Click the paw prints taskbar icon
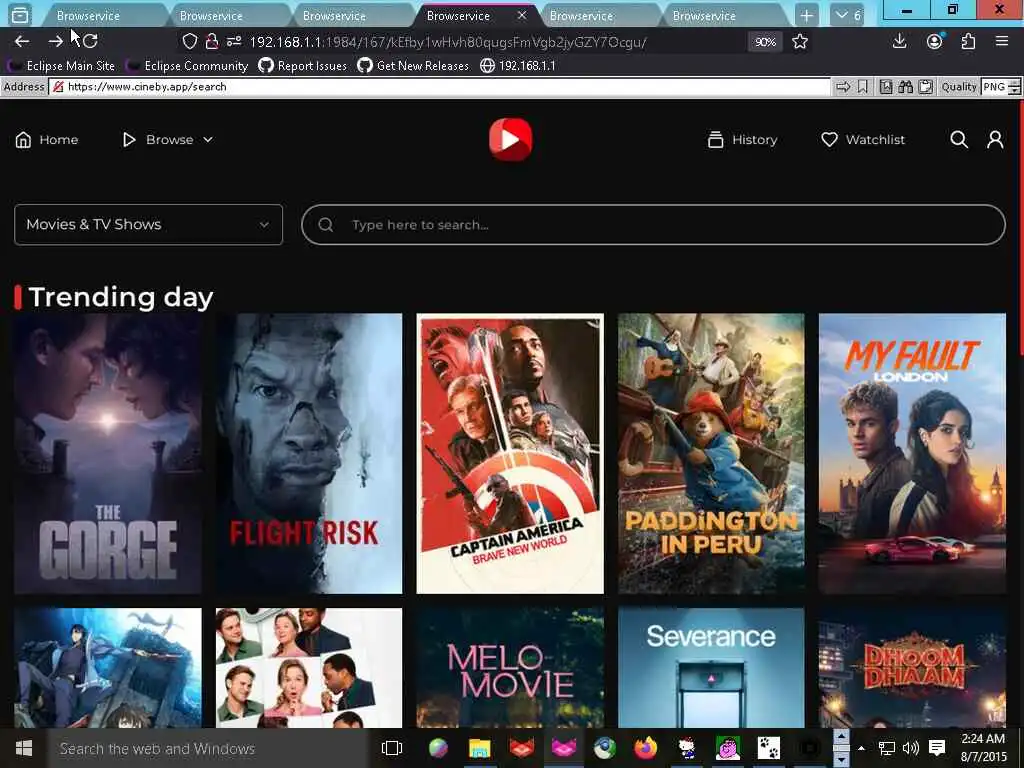 pos(769,748)
